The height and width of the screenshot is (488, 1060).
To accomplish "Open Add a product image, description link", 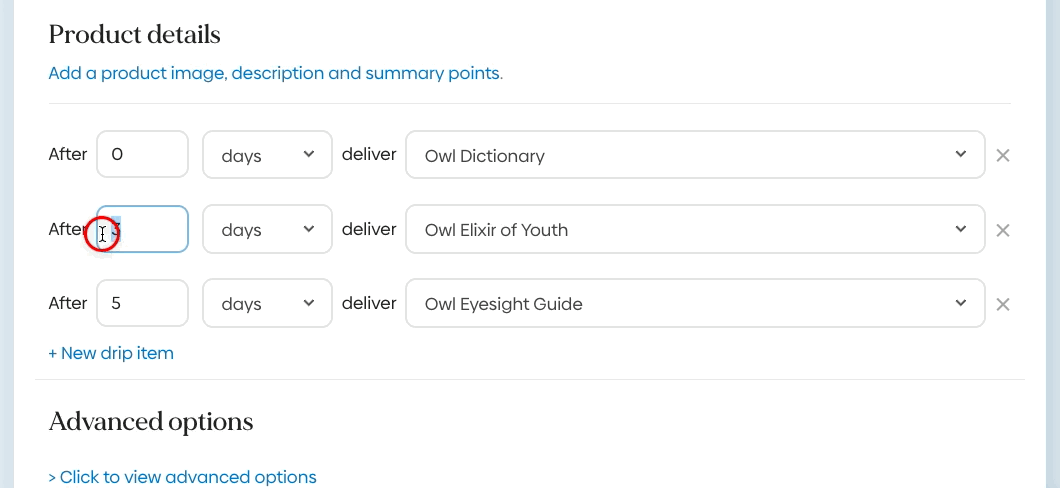I will [x=275, y=73].
